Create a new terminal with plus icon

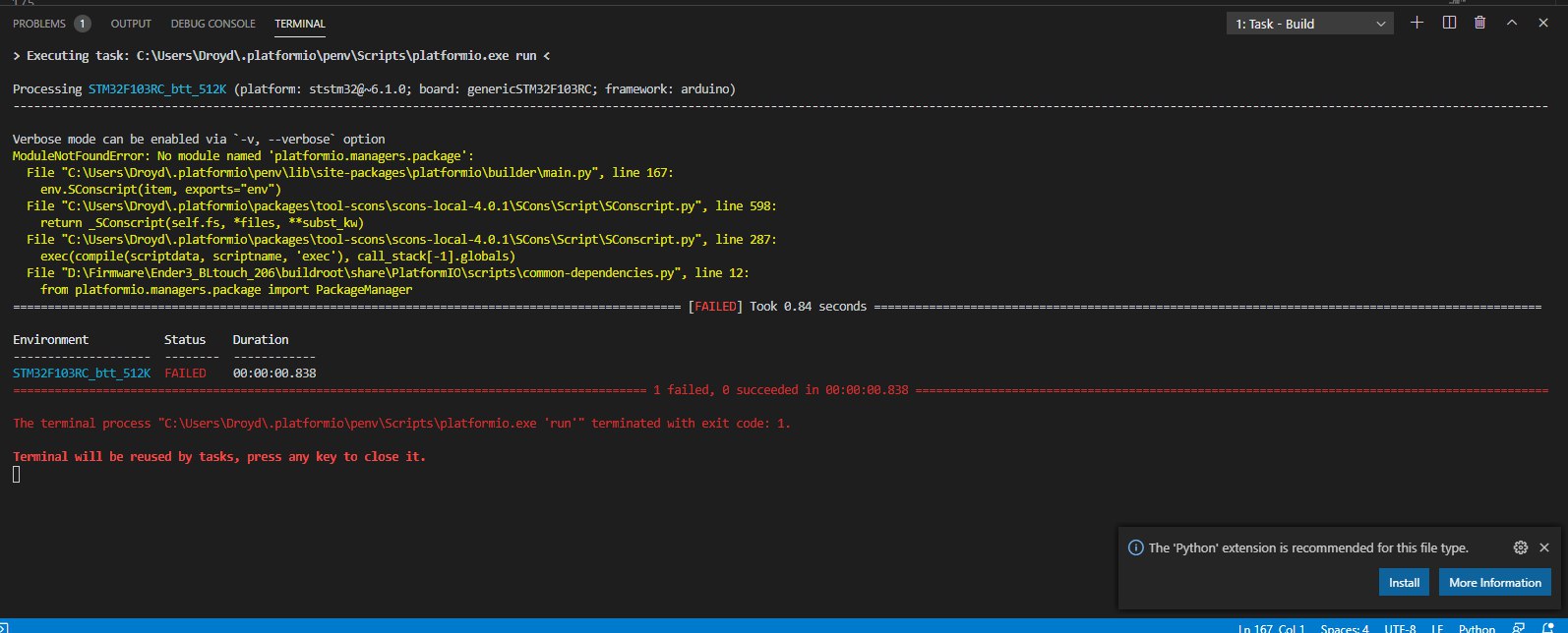tap(1417, 23)
